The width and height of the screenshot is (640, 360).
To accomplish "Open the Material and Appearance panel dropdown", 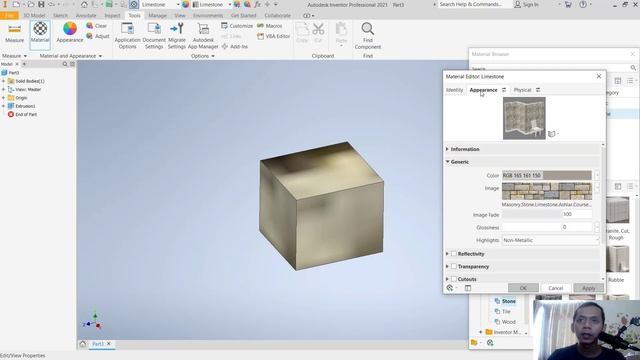I will coord(71,56).
